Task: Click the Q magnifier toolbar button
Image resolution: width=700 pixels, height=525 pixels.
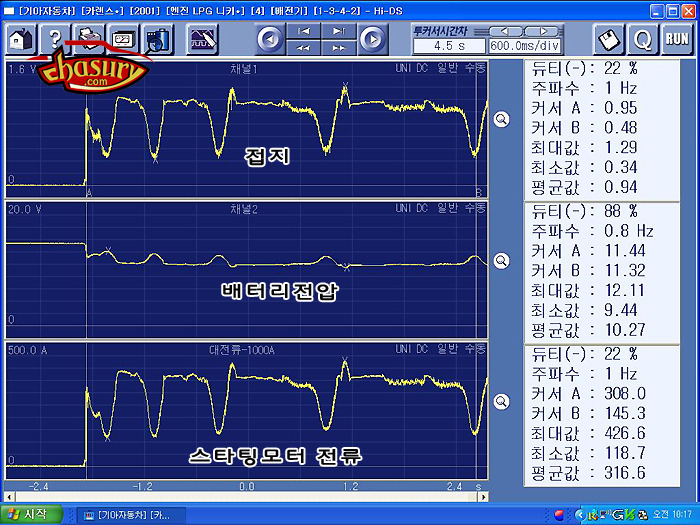Action: tap(643, 39)
